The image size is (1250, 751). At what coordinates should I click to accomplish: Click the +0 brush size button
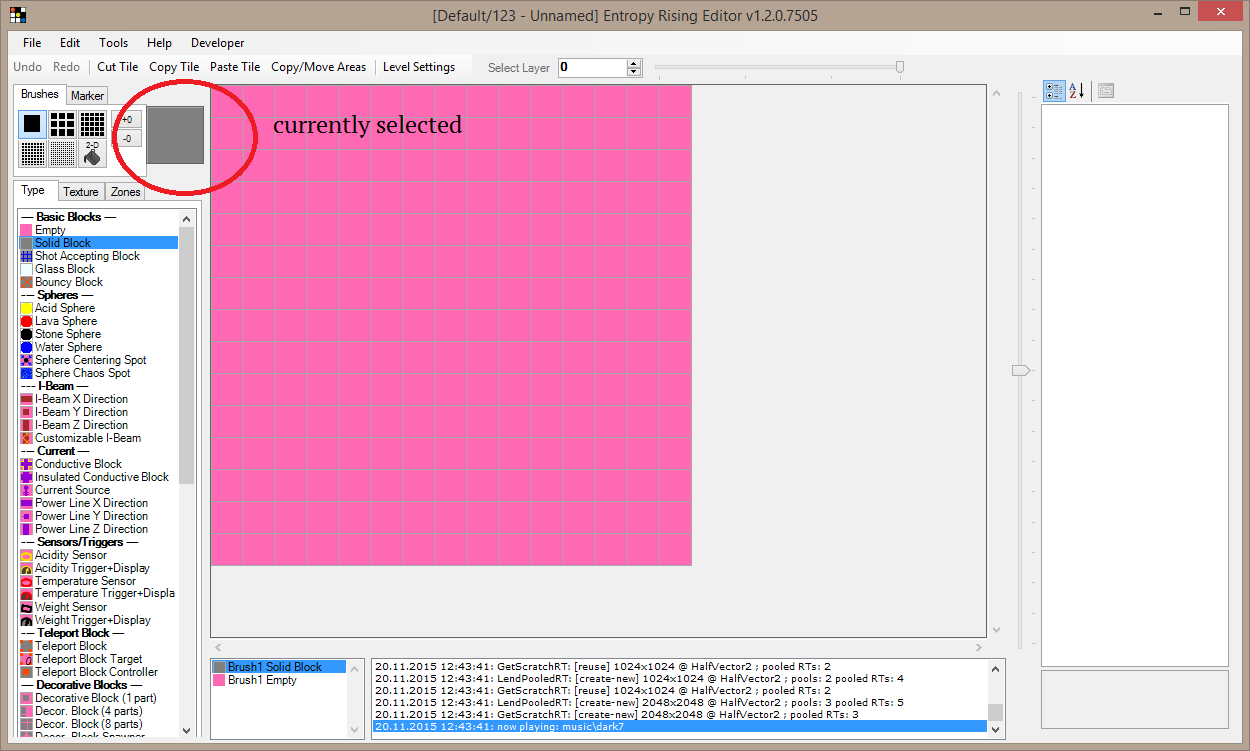[127, 120]
